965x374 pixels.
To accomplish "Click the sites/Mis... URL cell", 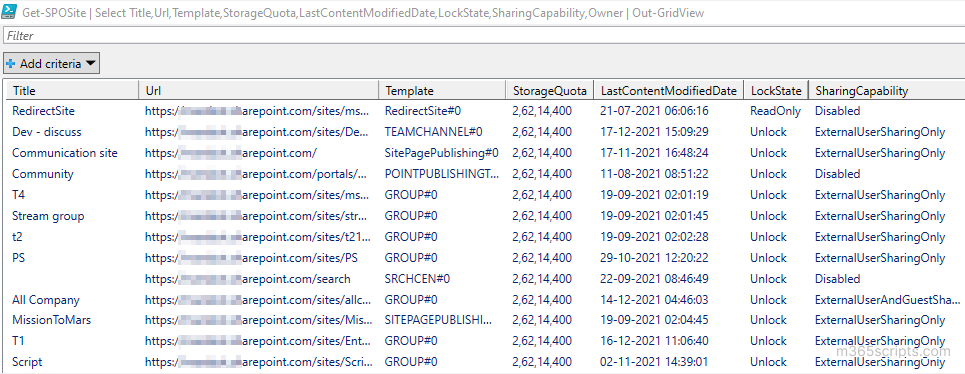I will click(258, 320).
